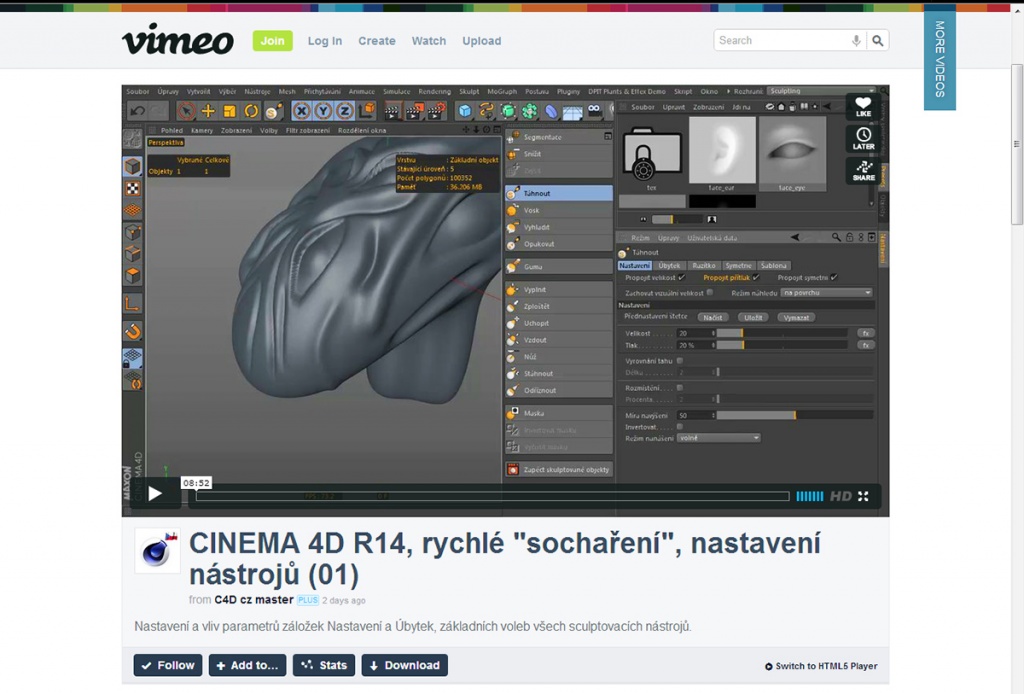
Task: Select the Vyhladit sculpt brush
Action: click(x=559, y=227)
